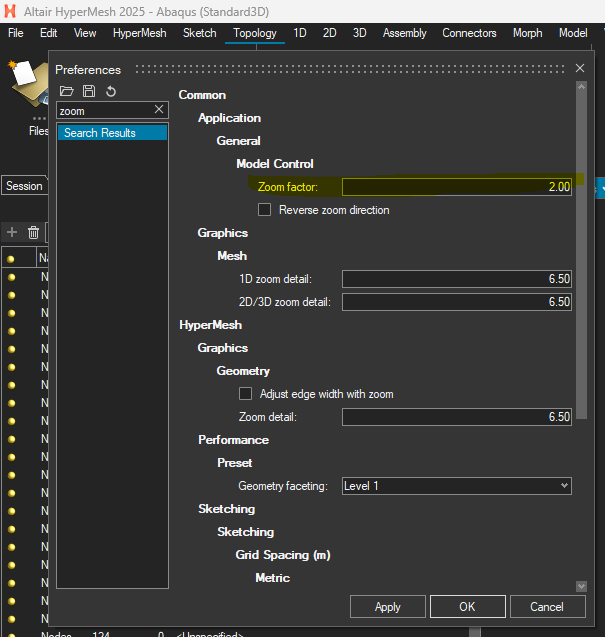Open the Morph tab
605x637 pixels.
527,33
